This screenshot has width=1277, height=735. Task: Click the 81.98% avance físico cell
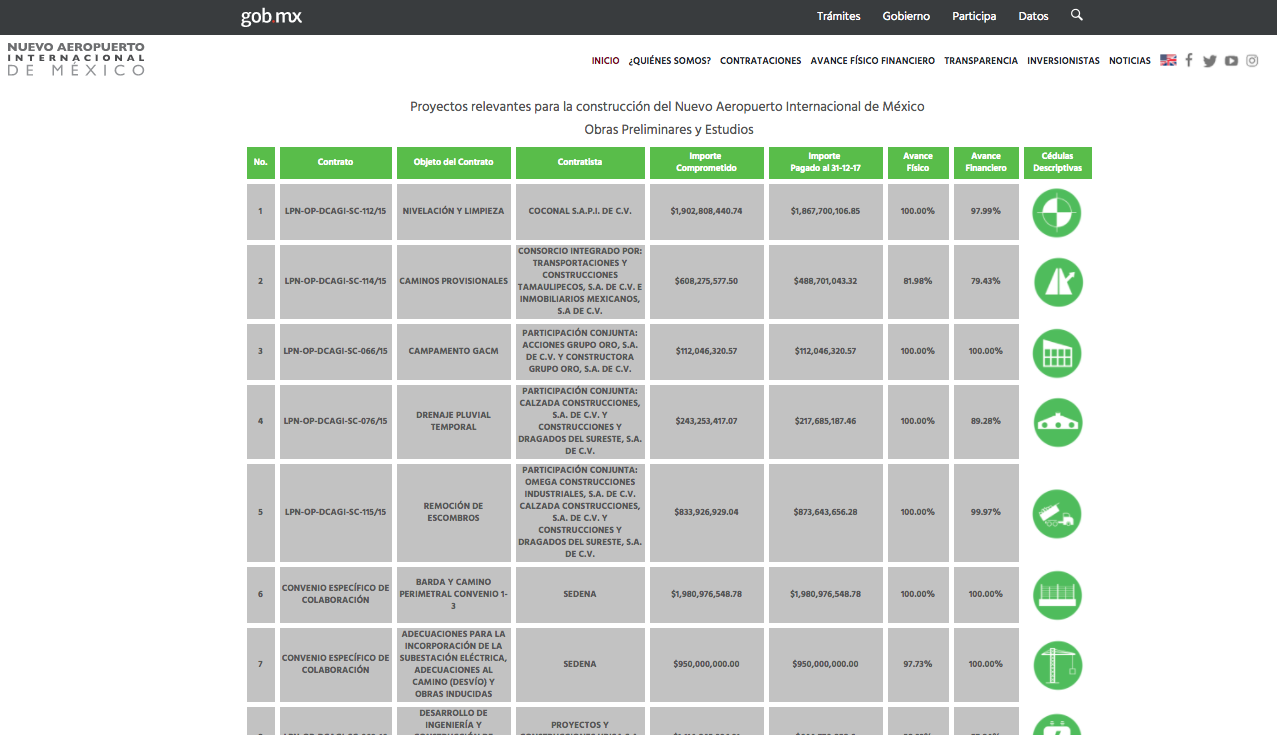[917, 281]
